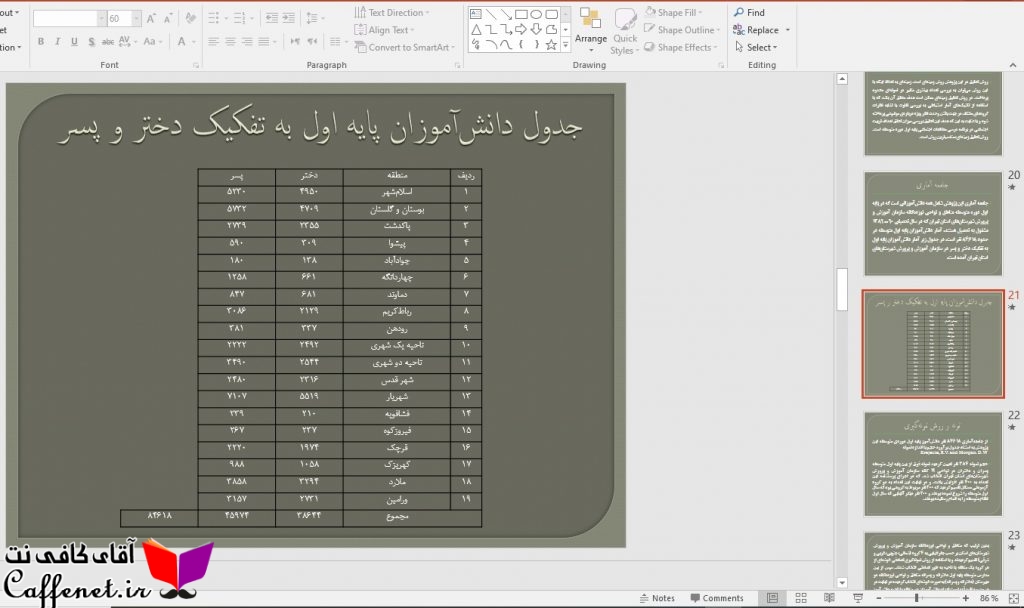
Task: Open the font name combo box dropdown
Action: [101, 19]
